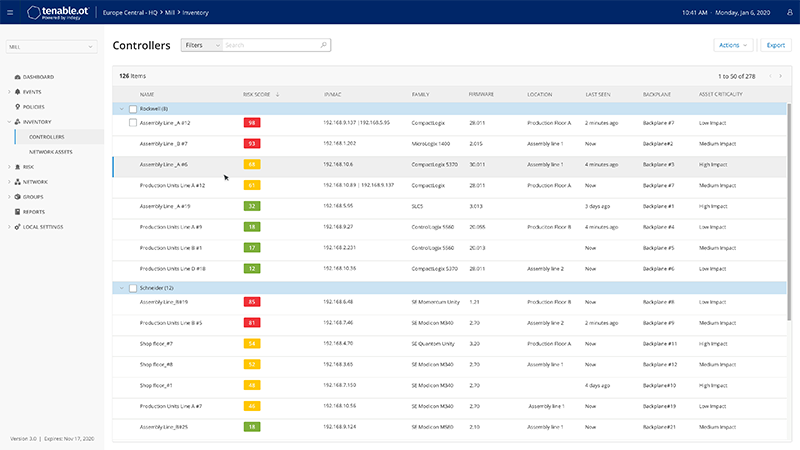The height and width of the screenshot is (450, 800).
Task: Click the Mill breadcrumb link
Action: [169, 12]
